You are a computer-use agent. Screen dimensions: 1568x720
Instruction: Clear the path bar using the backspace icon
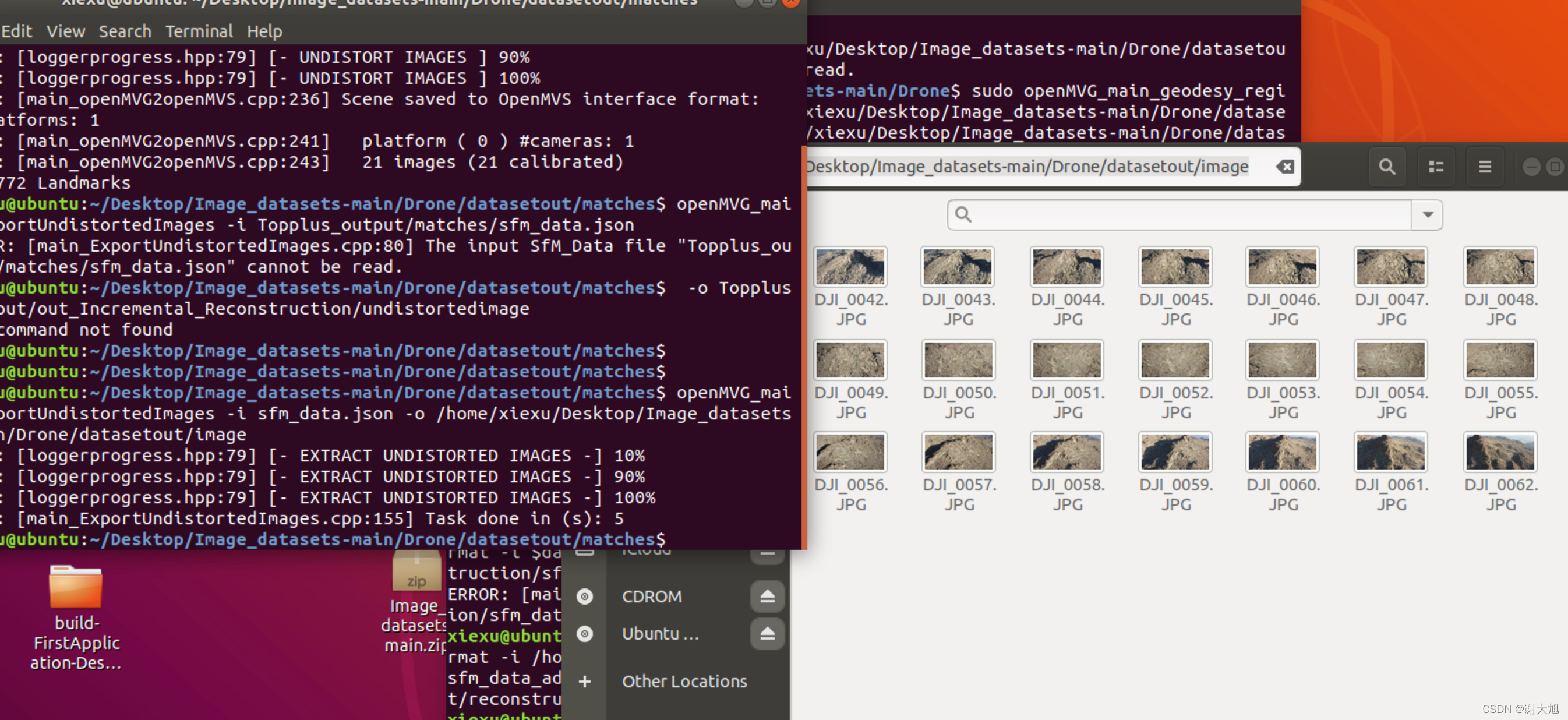[1284, 166]
